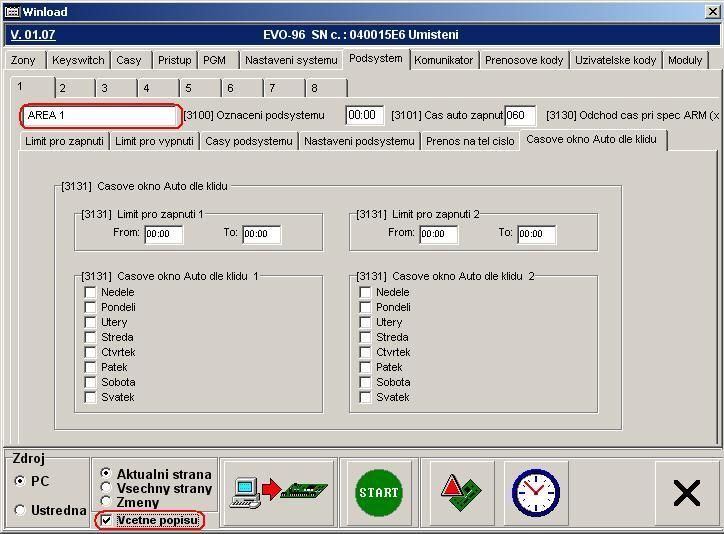
Task: Click the AREA 1 name field
Action: pos(100,116)
